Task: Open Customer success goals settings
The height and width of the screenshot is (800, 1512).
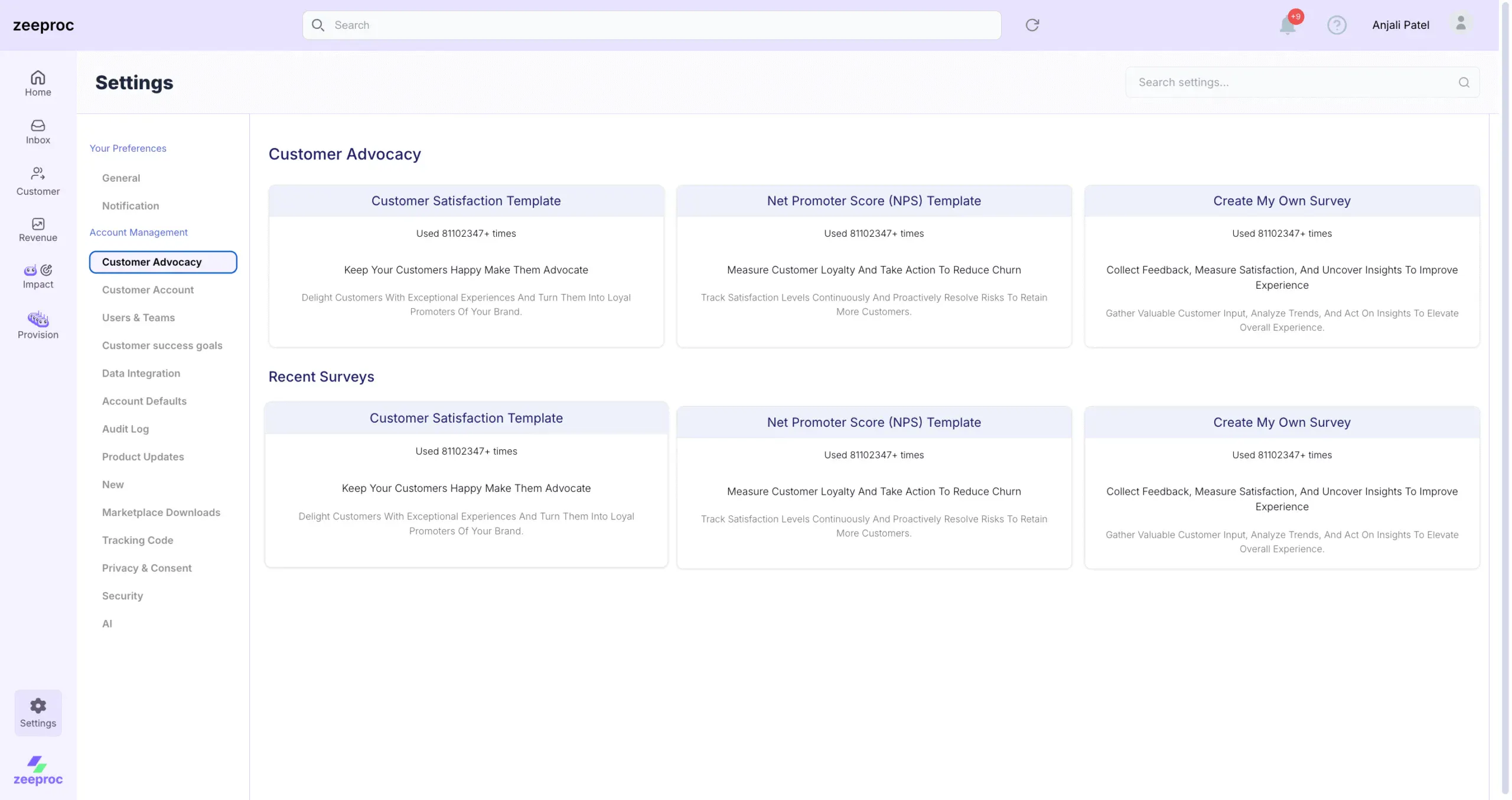Action: click(162, 345)
